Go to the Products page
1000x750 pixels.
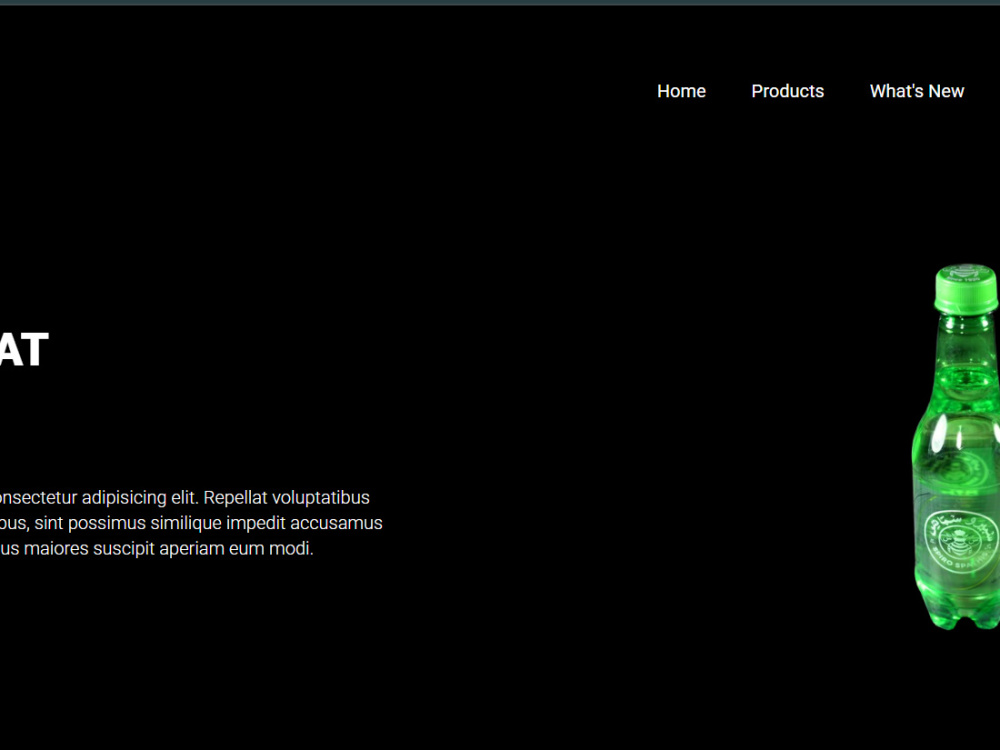[x=788, y=91]
